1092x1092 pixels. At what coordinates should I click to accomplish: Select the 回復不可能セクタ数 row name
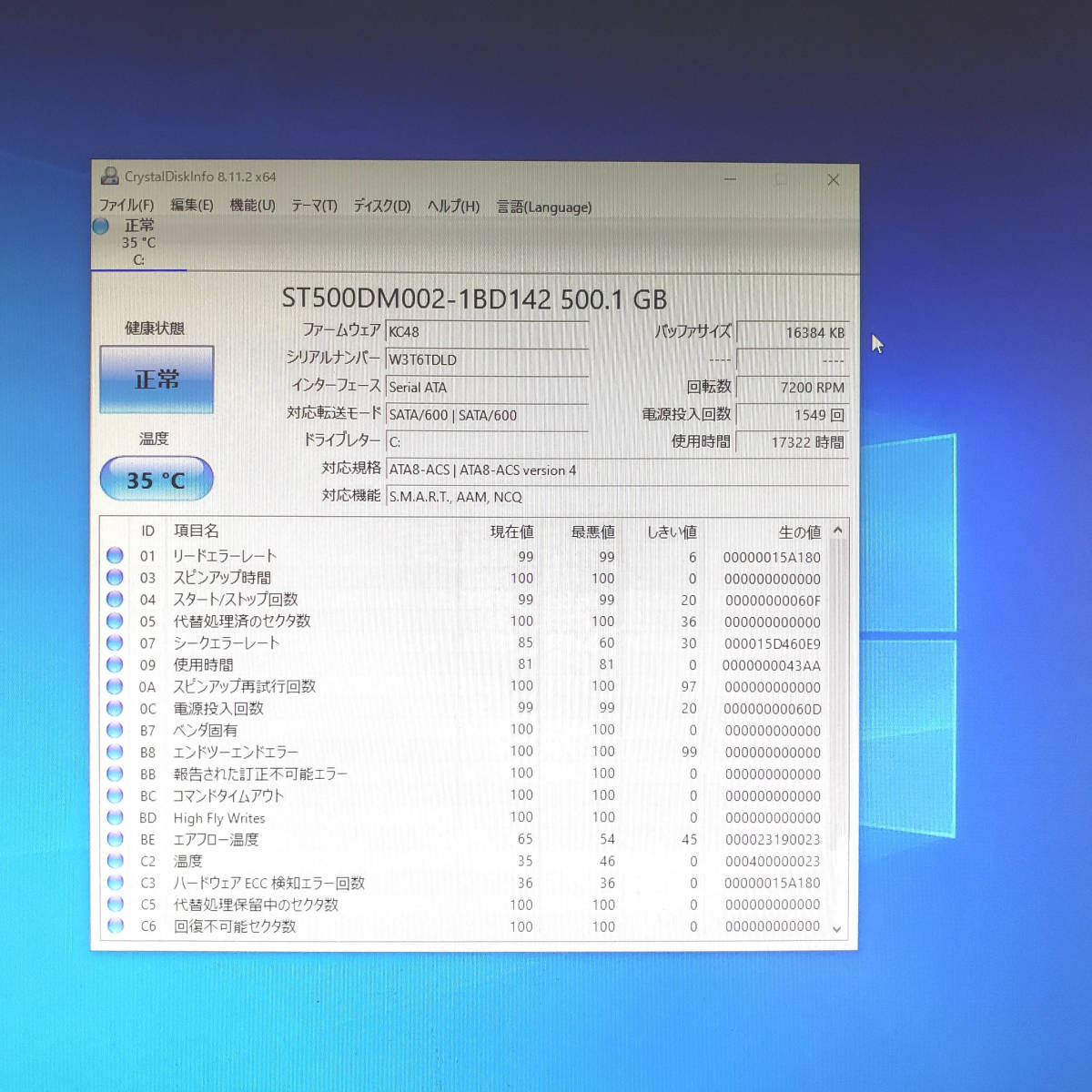235,926
